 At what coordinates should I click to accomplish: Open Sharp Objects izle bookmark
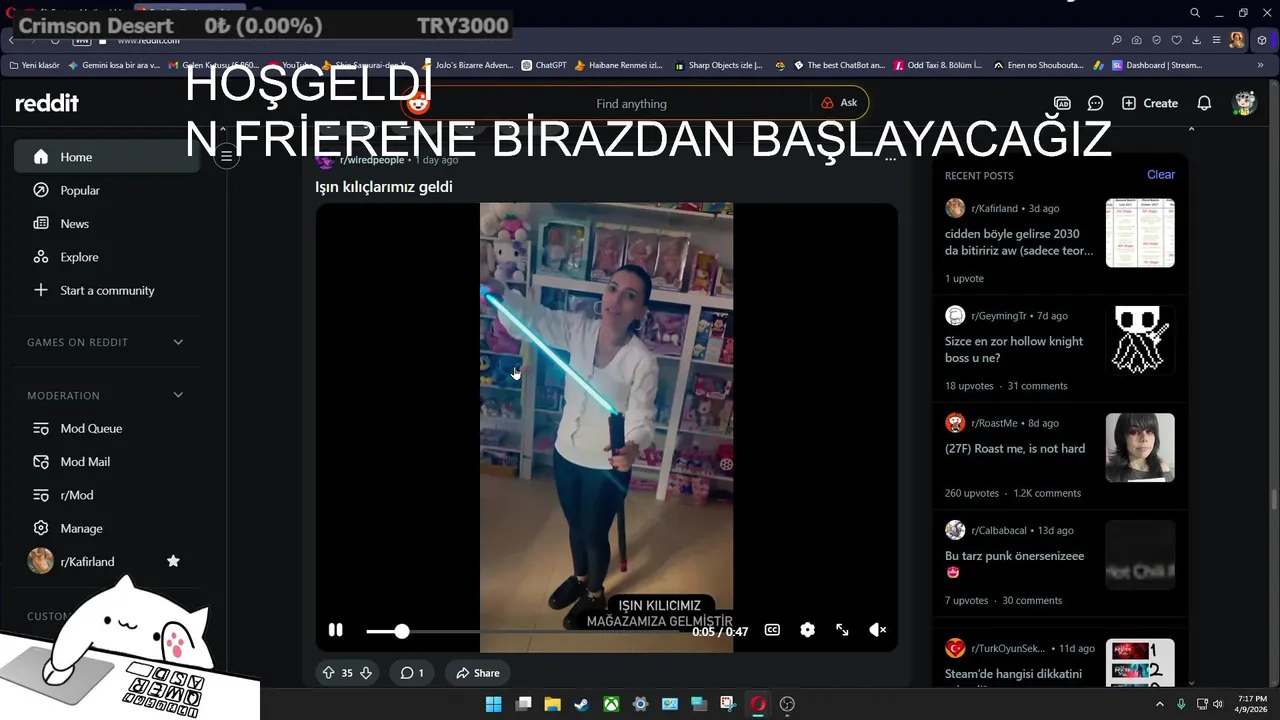pos(719,65)
